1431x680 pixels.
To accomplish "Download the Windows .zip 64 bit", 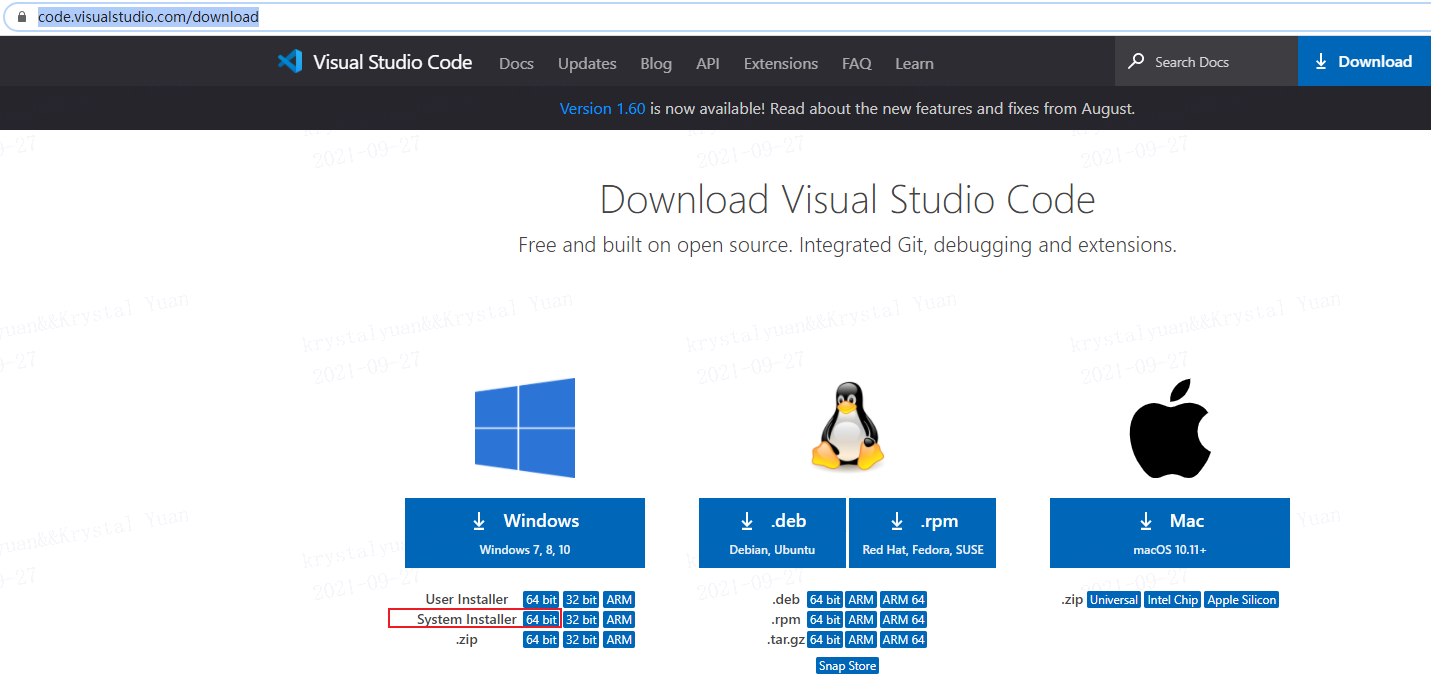I will [x=541, y=640].
